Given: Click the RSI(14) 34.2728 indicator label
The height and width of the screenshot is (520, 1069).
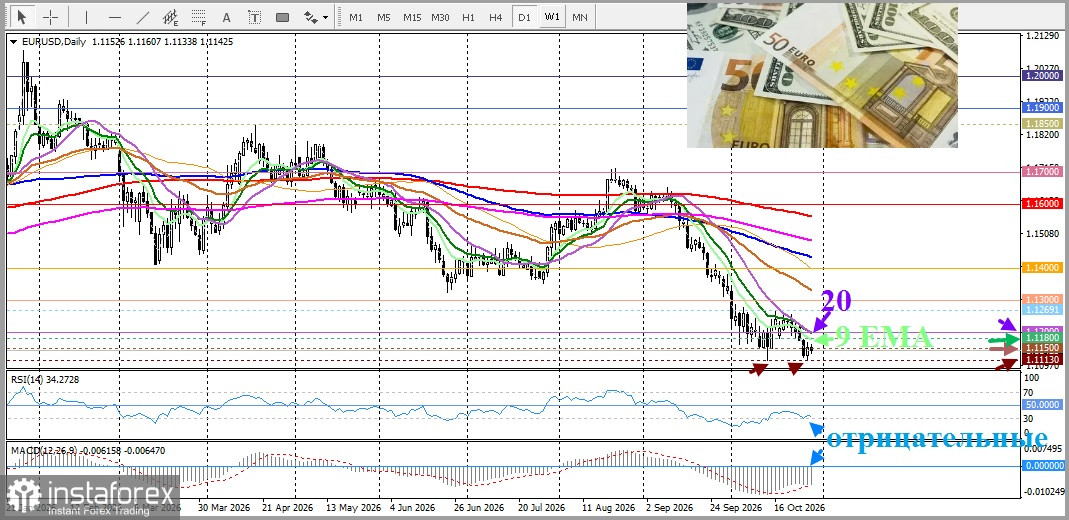Looking at the screenshot, I should (44, 379).
